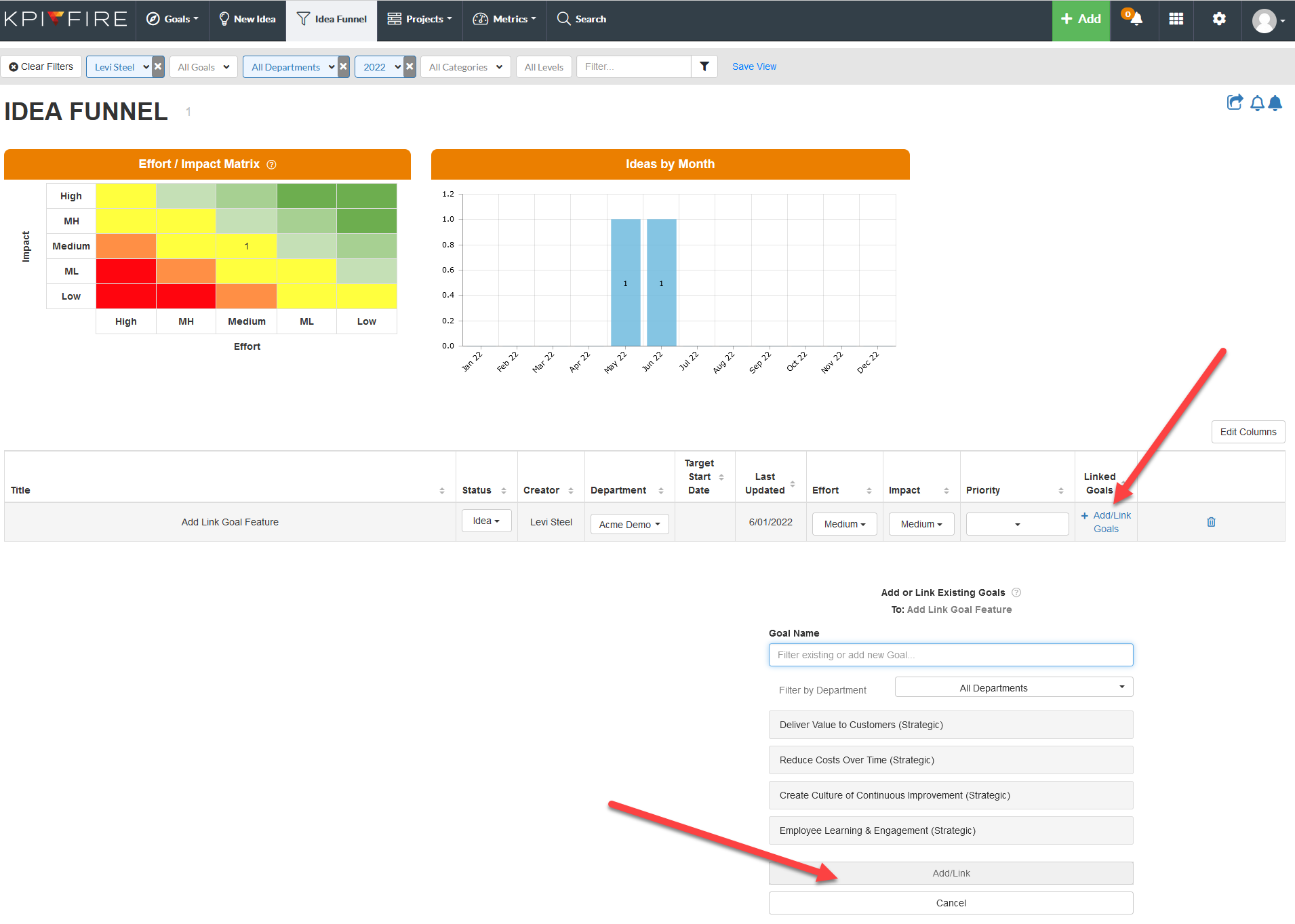Open settings gear icon
Screen dimensions: 1295x924
1219,19
